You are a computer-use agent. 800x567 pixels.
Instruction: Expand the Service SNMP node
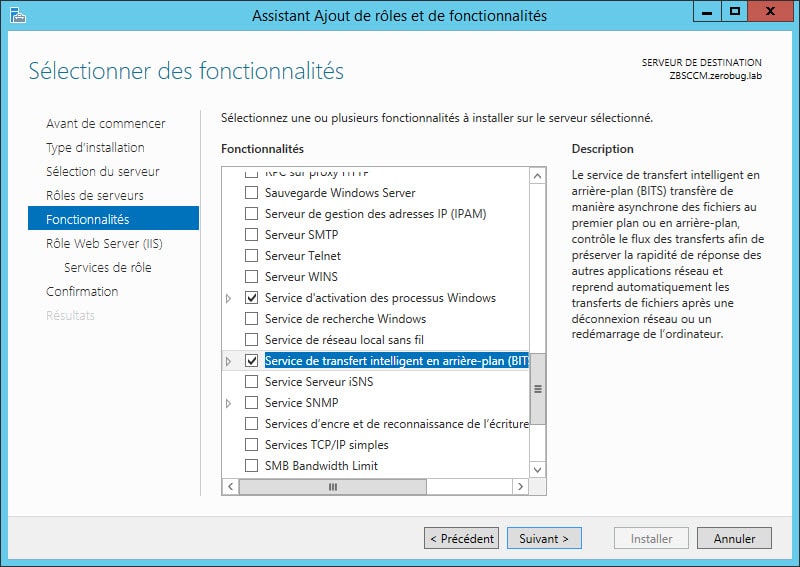(x=229, y=403)
